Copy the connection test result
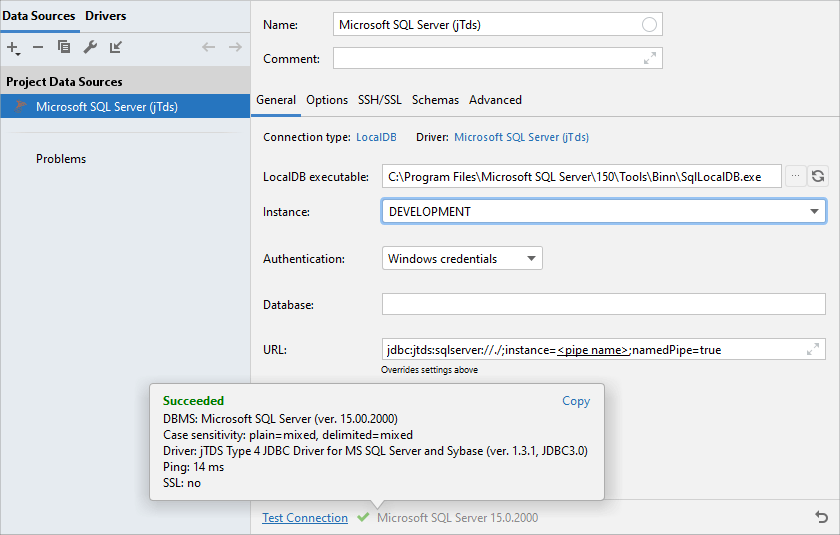The width and height of the screenshot is (840, 535). click(576, 401)
